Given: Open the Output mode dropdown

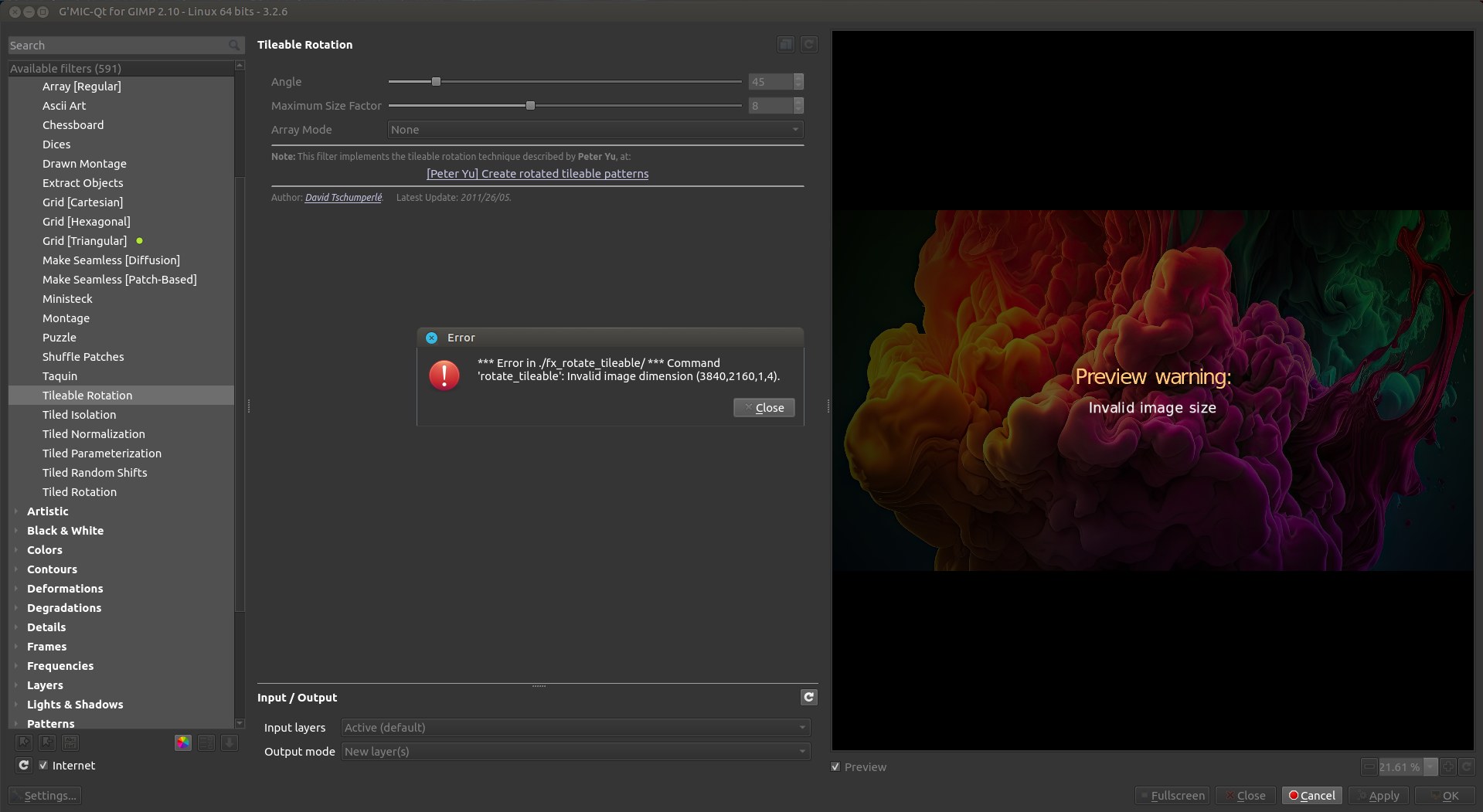Looking at the screenshot, I should coord(575,751).
